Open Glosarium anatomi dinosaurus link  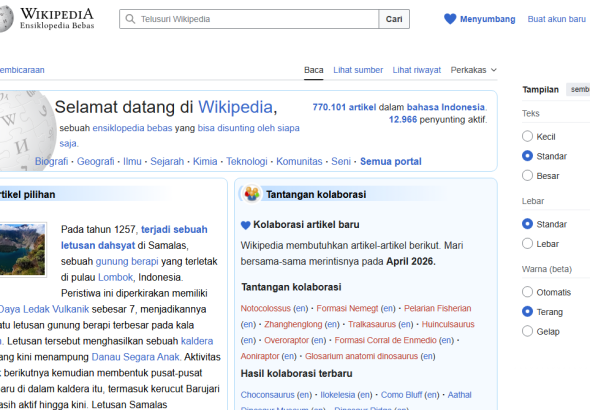point(361,356)
